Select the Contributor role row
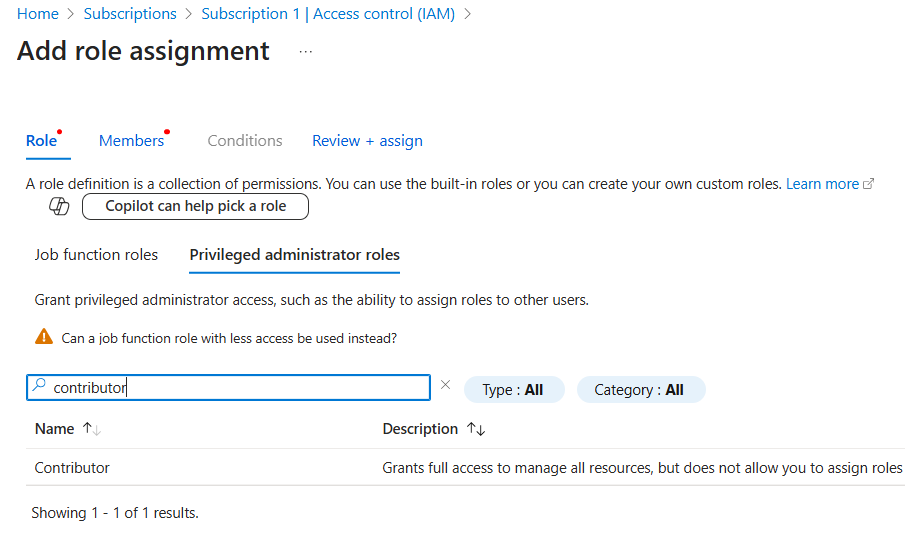This screenshot has height=533, width=905. [465, 468]
